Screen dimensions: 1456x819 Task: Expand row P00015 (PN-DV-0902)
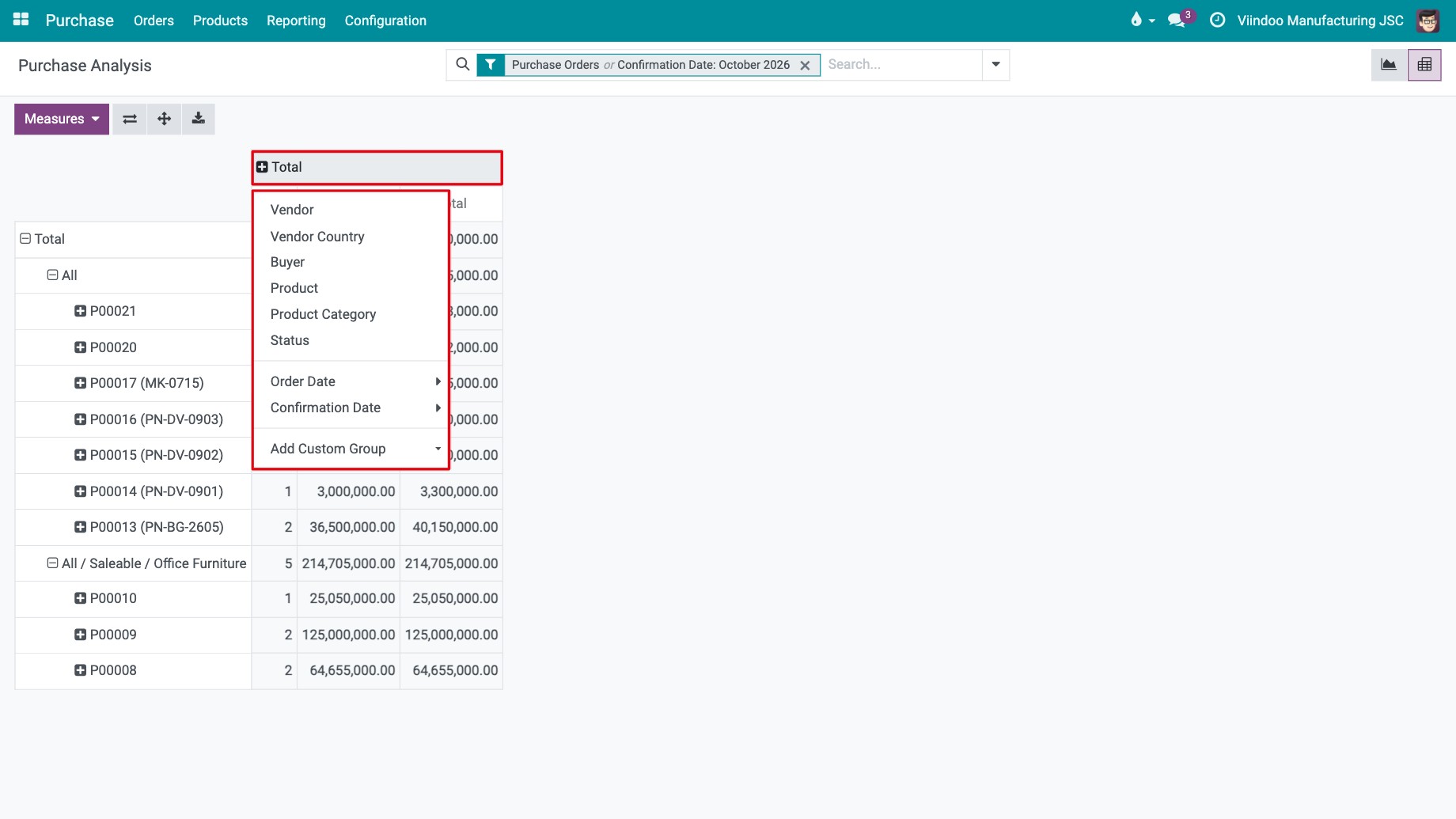point(80,455)
